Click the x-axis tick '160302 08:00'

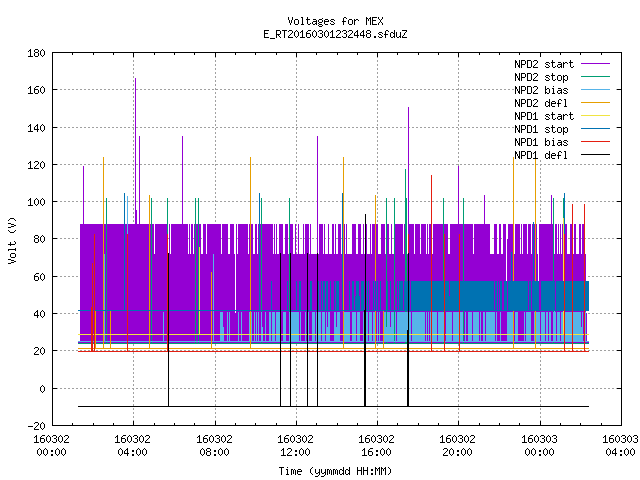pyautogui.click(x=214, y=445)
